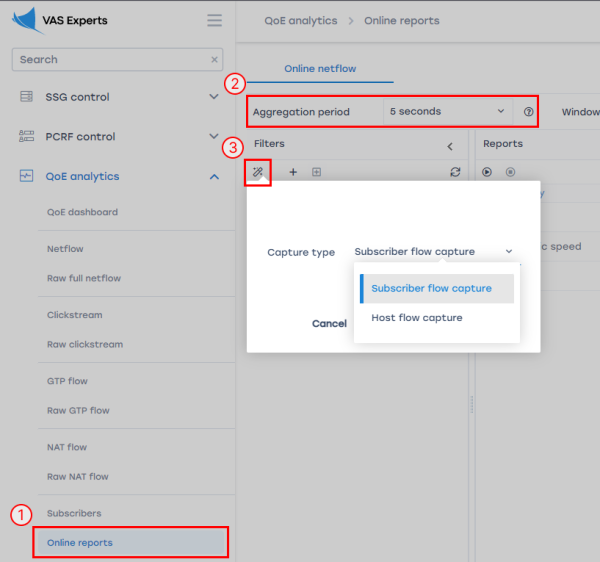The height and width of the screenshot is (562, 600).
Task: Click the Cancel button
Action: click(329, 324)
